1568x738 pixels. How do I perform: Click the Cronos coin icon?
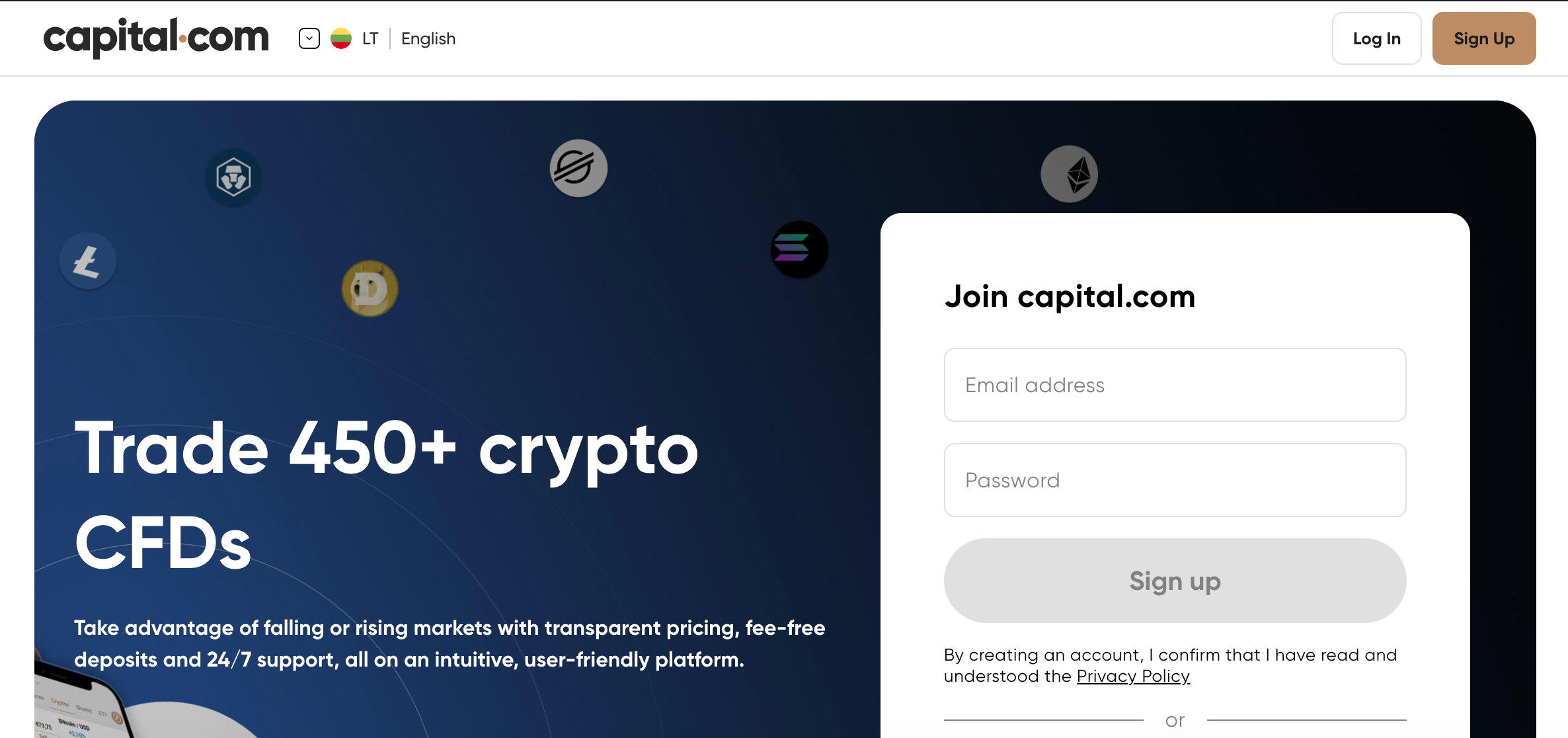pyautogui.click(x=233, y=177)
